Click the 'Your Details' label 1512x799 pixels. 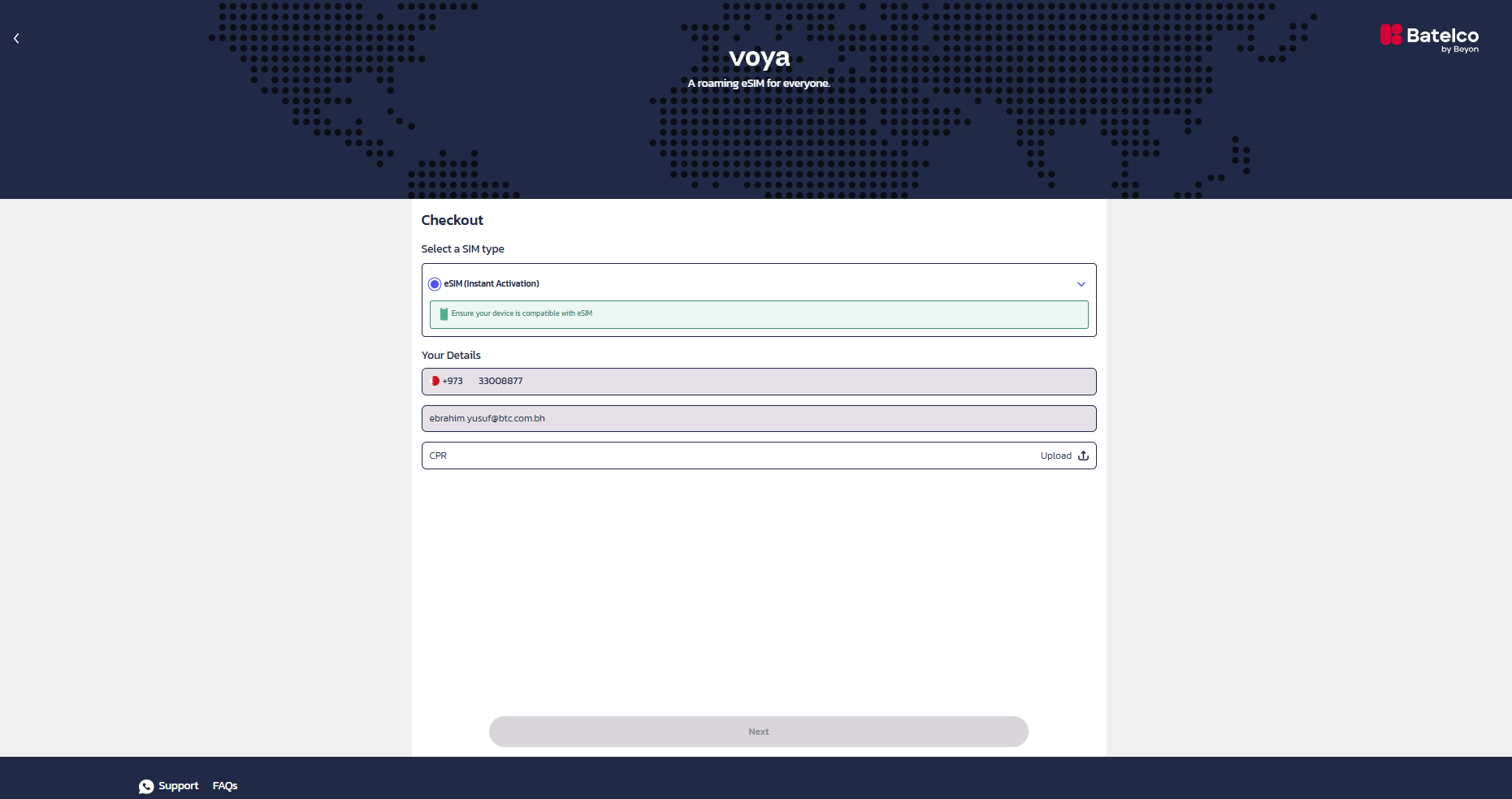[451, 356]
